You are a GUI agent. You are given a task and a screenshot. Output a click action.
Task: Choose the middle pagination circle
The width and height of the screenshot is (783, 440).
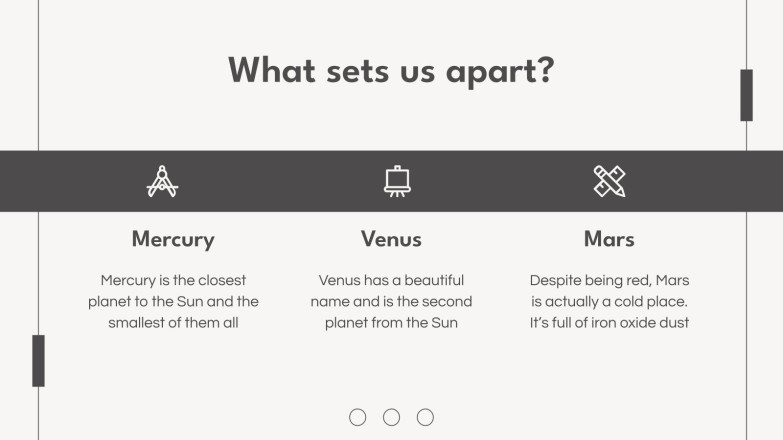[392, 417]
